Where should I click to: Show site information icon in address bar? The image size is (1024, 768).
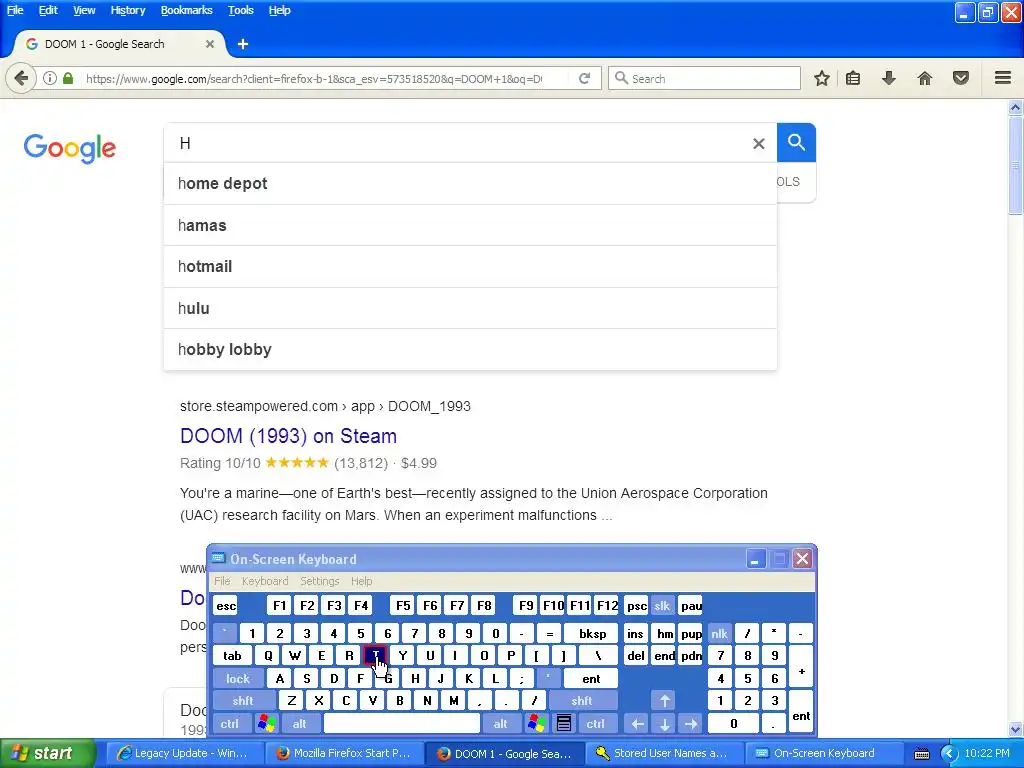(x=50, y=78)
